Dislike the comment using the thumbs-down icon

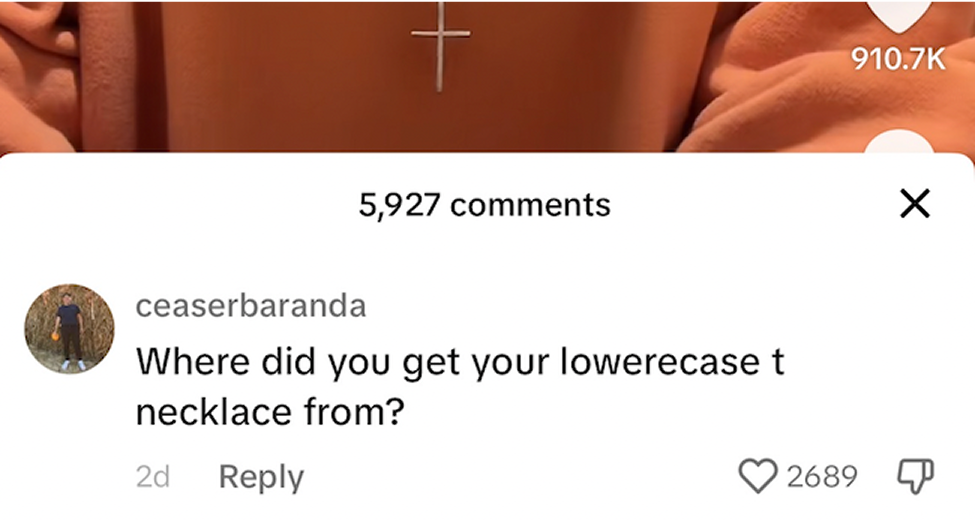point(915,476)
